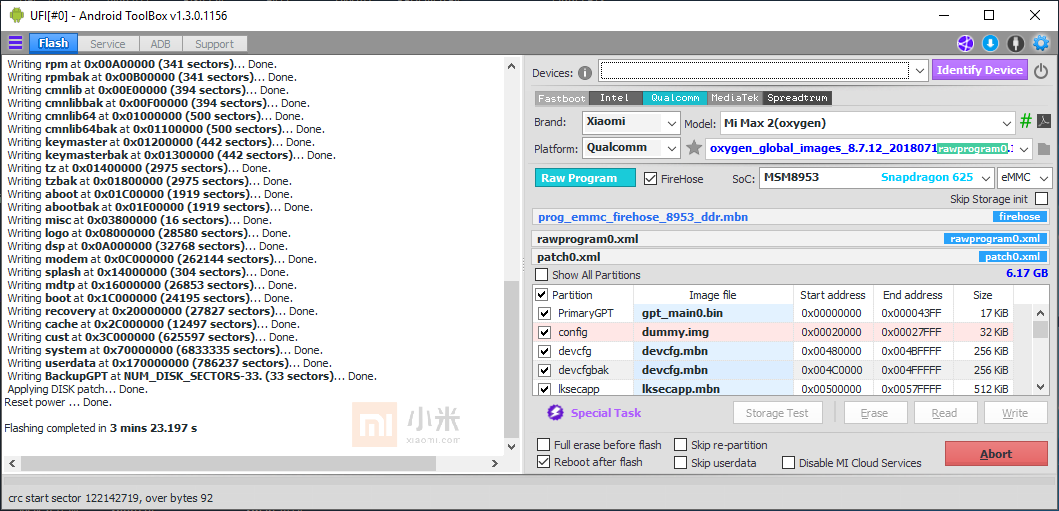Viewport: 1059px width, 511px height.
Task: Toggle the Partition header select-all checkbox
Action: 542,295
